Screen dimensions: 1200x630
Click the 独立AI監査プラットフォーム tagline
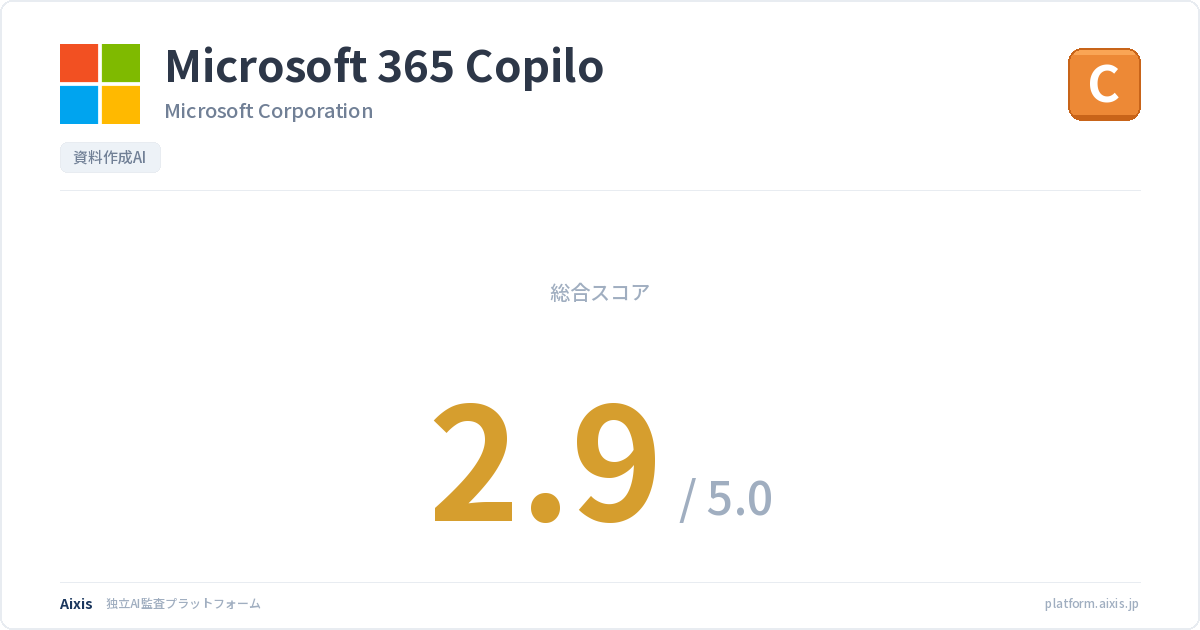tap(183, 604)
